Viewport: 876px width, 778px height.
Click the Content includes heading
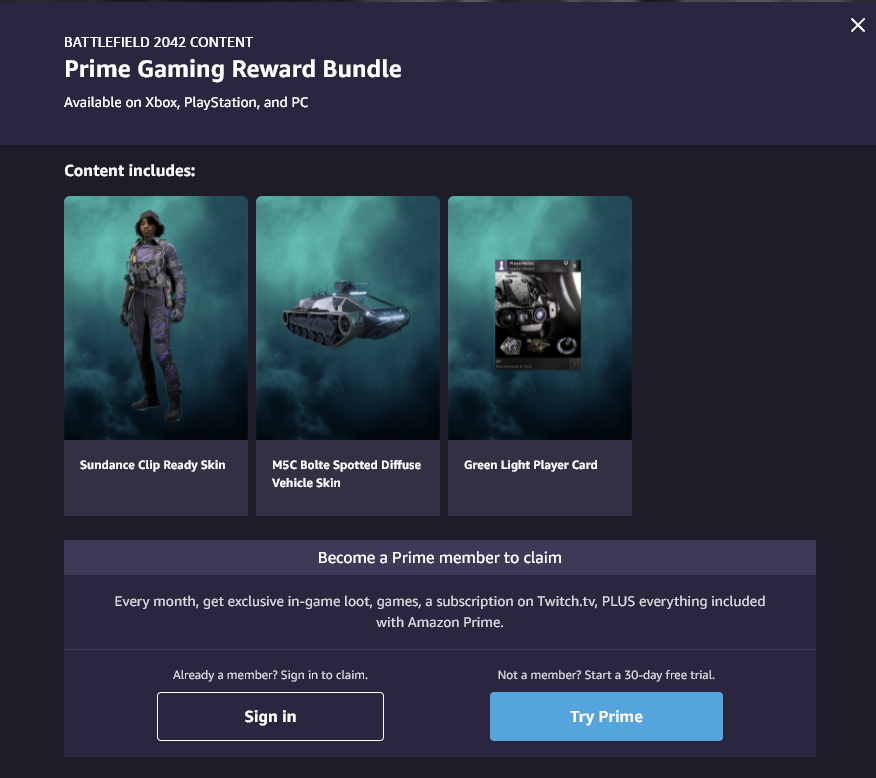pyautogui.click(x=129, y=171)
